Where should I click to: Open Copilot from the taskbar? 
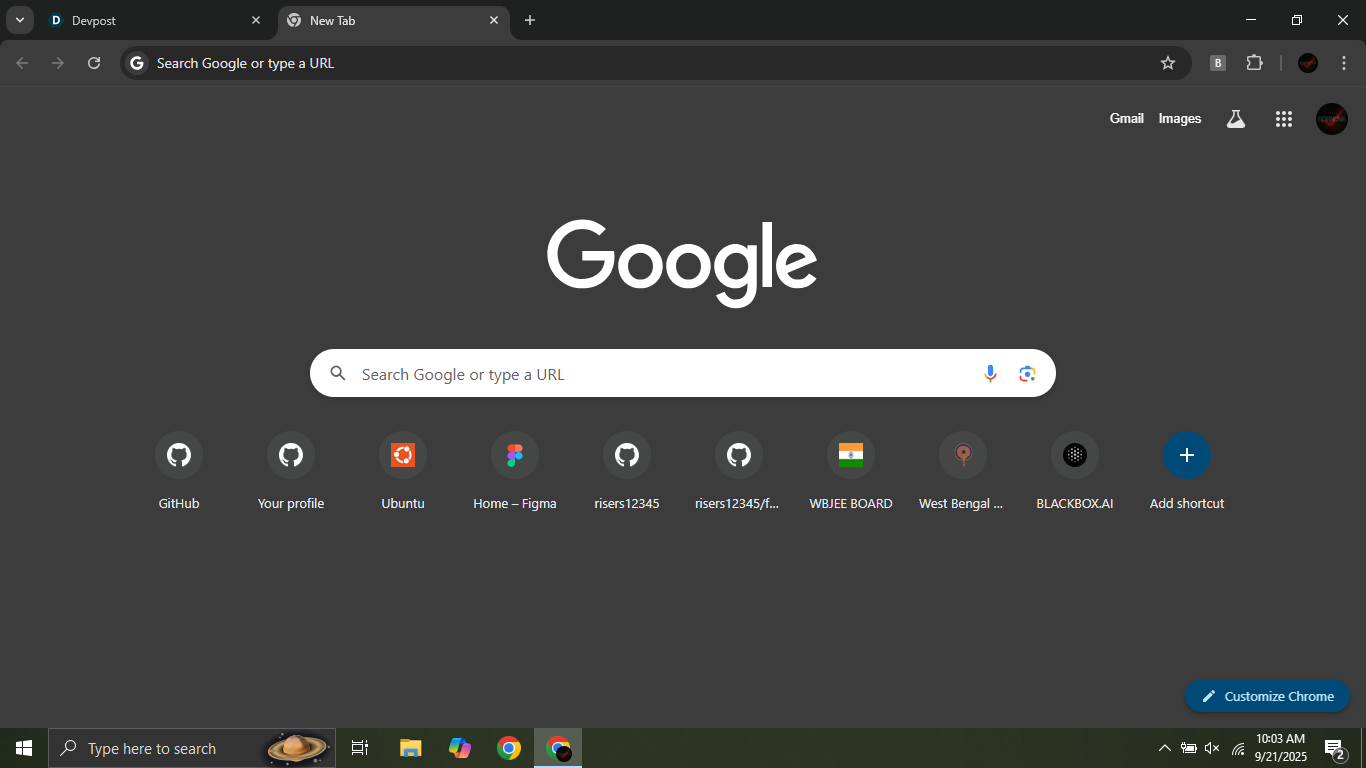[460, 748]
